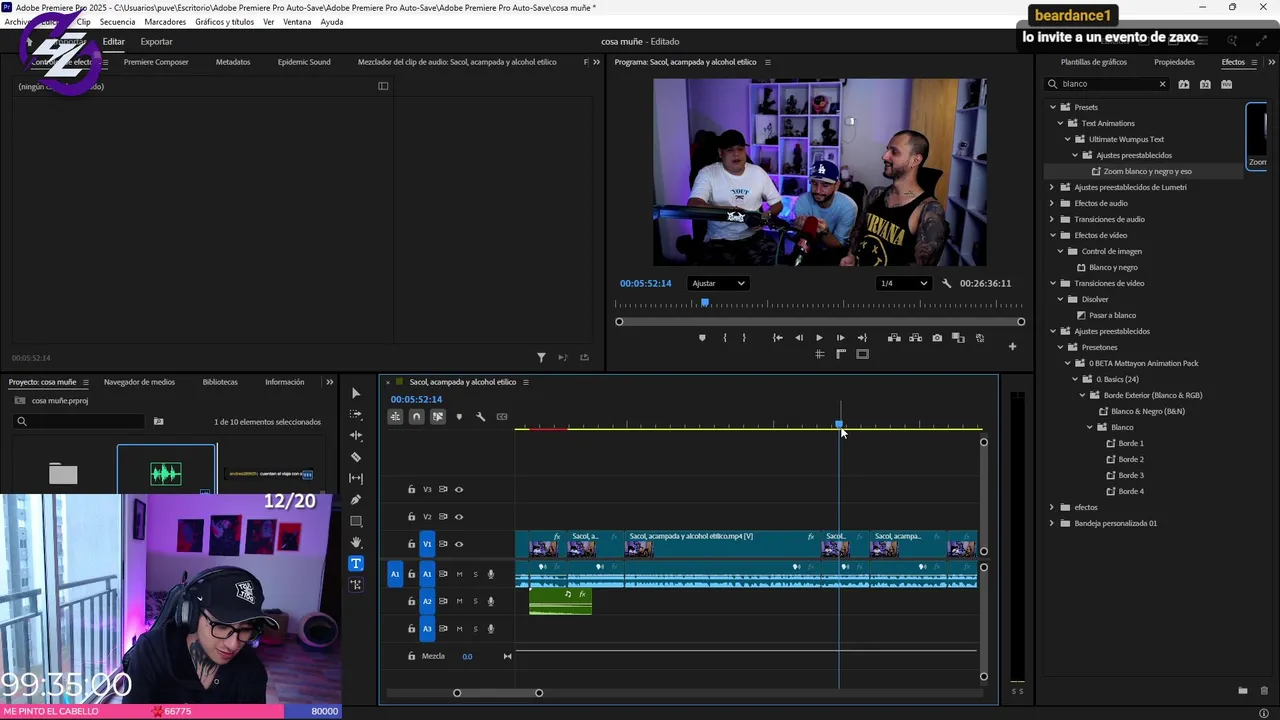Add a marker in the timeline
This screenshot has width=1280, height=720.
tap(459, 417)
